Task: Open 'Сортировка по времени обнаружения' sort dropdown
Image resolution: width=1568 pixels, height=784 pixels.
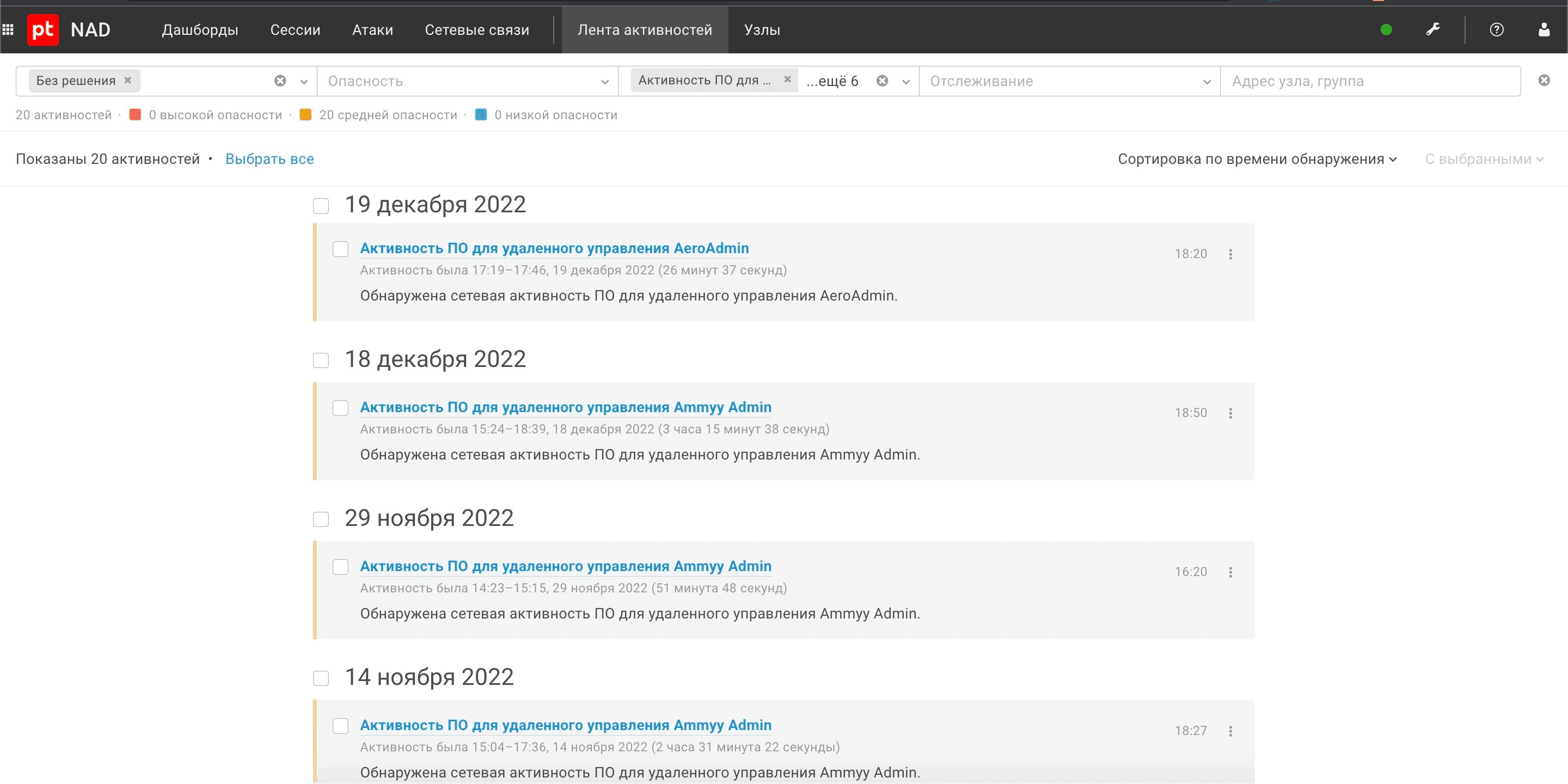Action: tap(1257, 160)
